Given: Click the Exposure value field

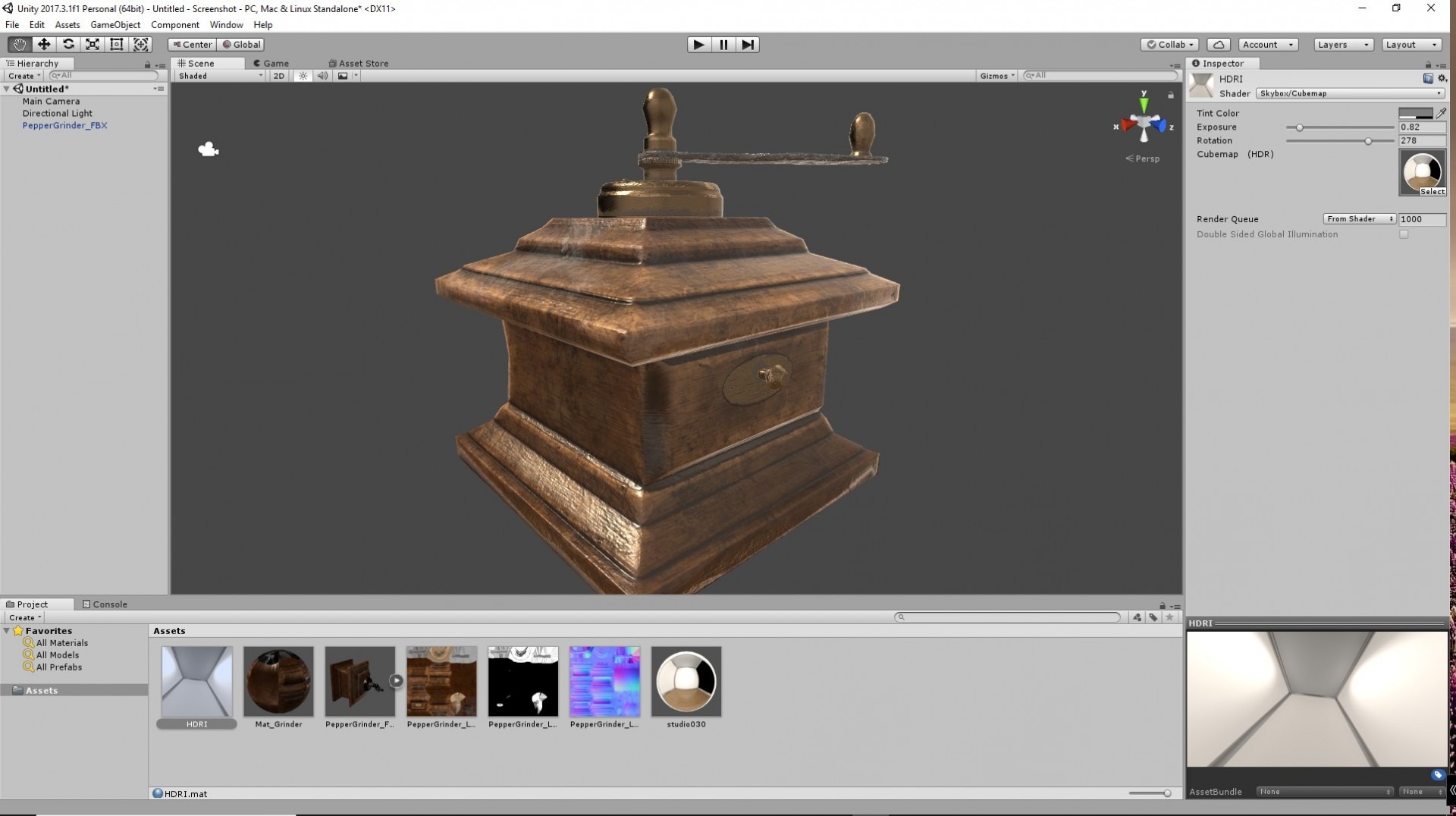Looking at the screenshot, I should [1422, 127].
